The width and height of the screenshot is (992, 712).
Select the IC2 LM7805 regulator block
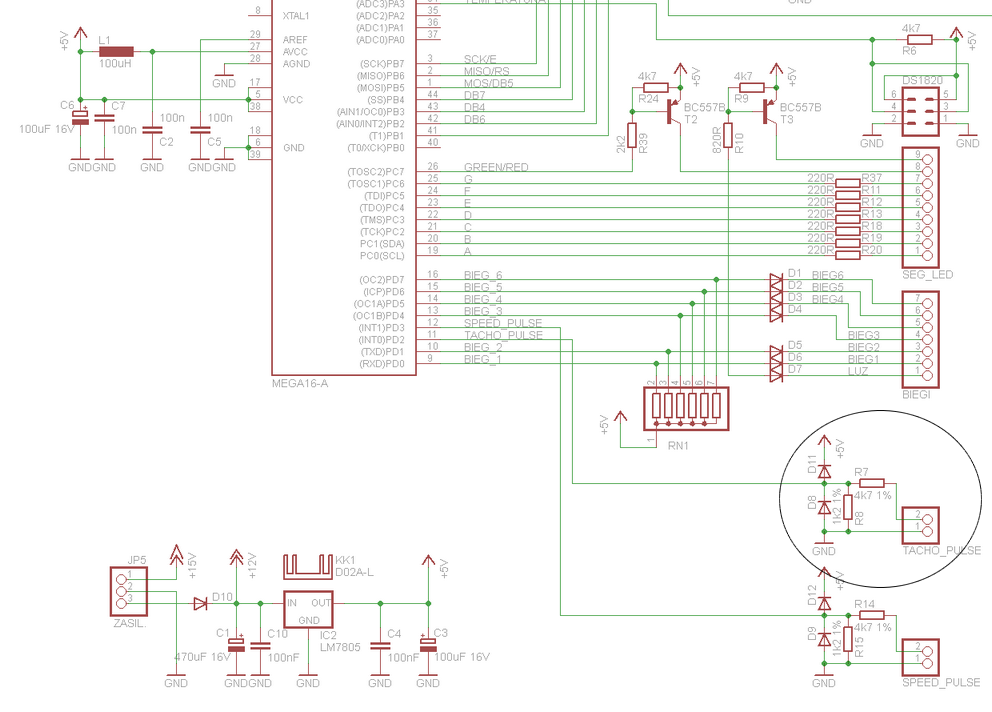click(308, 609)
